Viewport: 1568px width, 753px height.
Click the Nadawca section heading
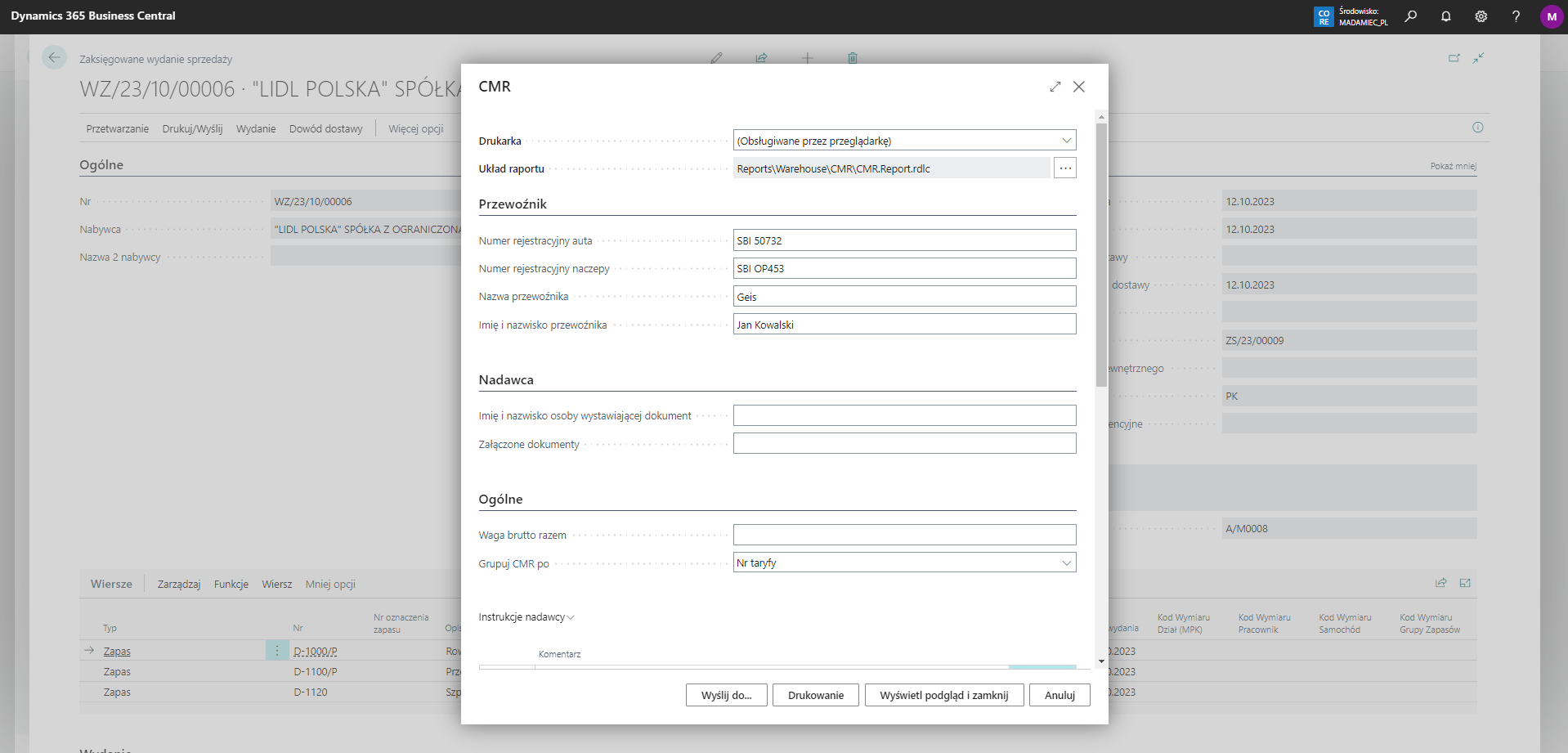(x=506, y=379)
